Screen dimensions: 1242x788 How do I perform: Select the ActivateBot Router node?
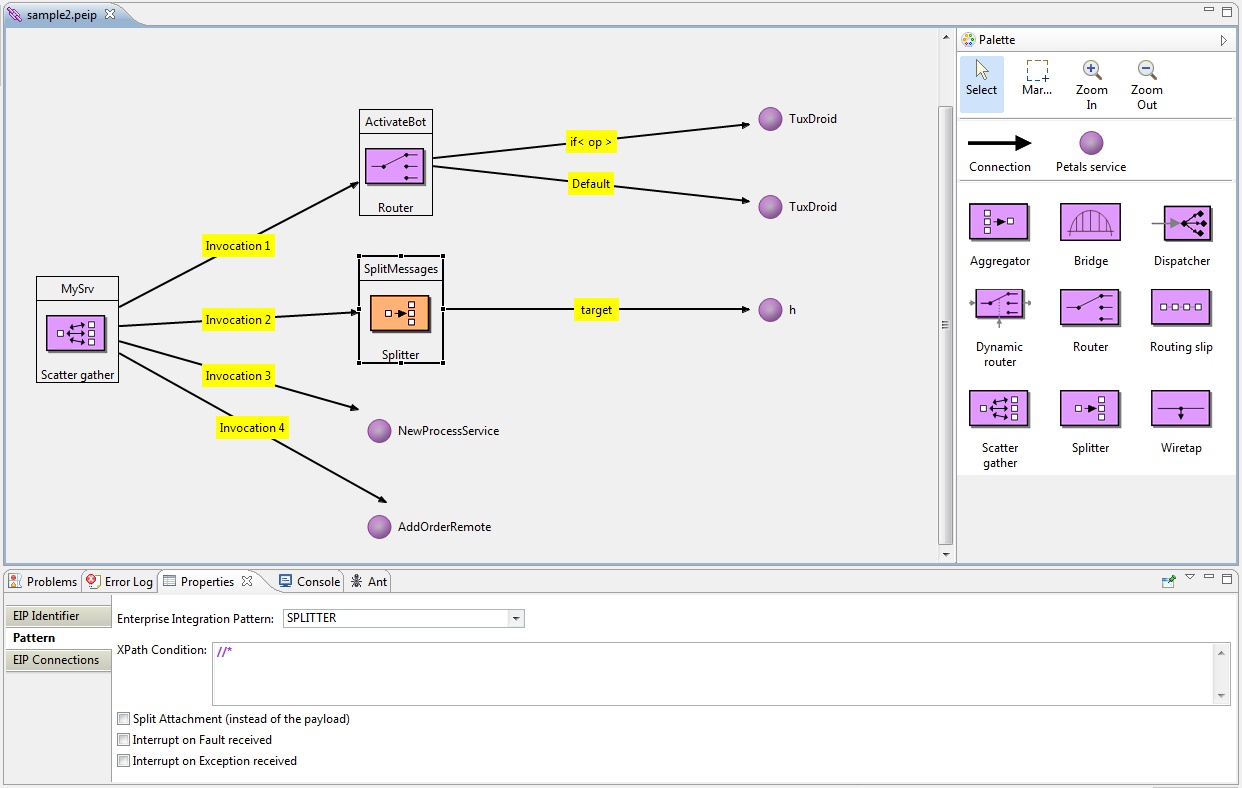pos(395,167)
